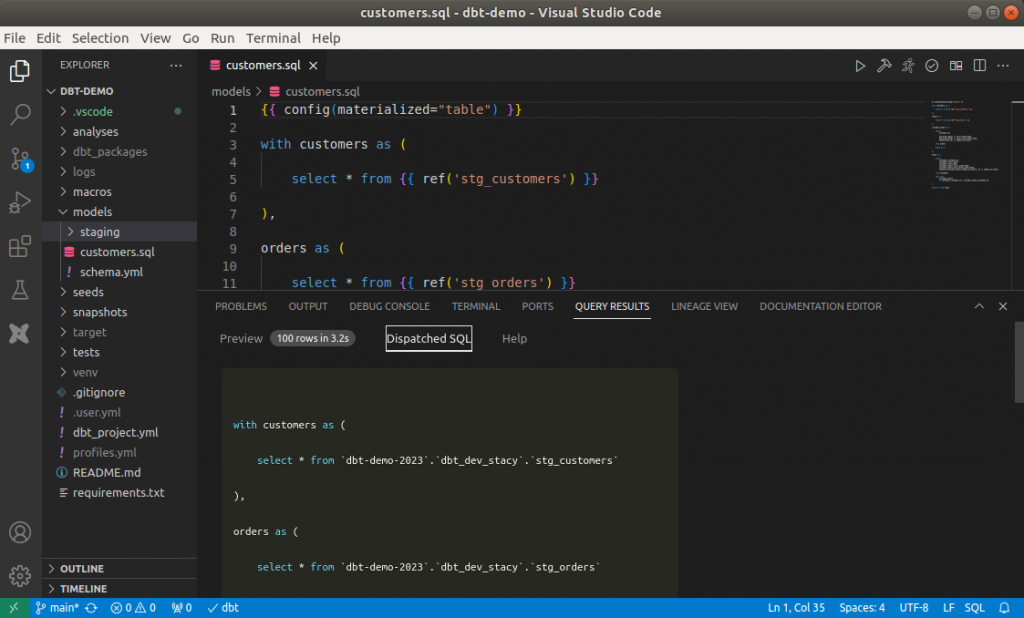The height and width of the screenshot is (618, 1024).
Task: Click the ports forwarded indicator in status bar
Action: point(182,608)
